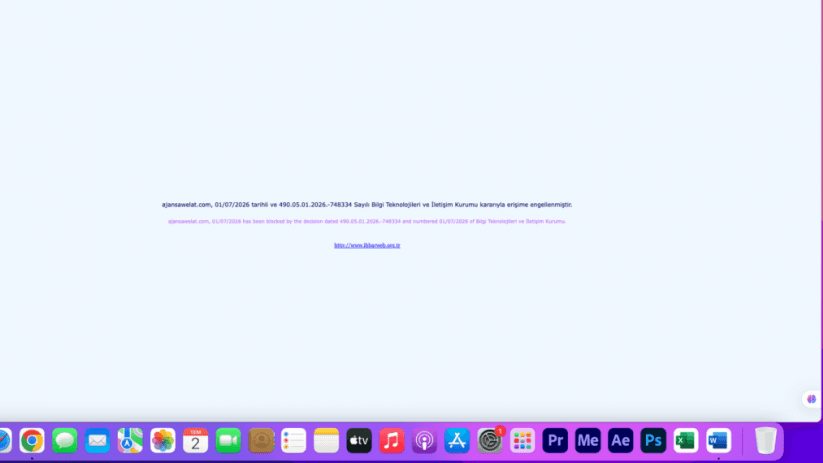The height and width of the screenshot is (463, 823).
Task: Open Adobe Media Encoder
Action: 588,440
